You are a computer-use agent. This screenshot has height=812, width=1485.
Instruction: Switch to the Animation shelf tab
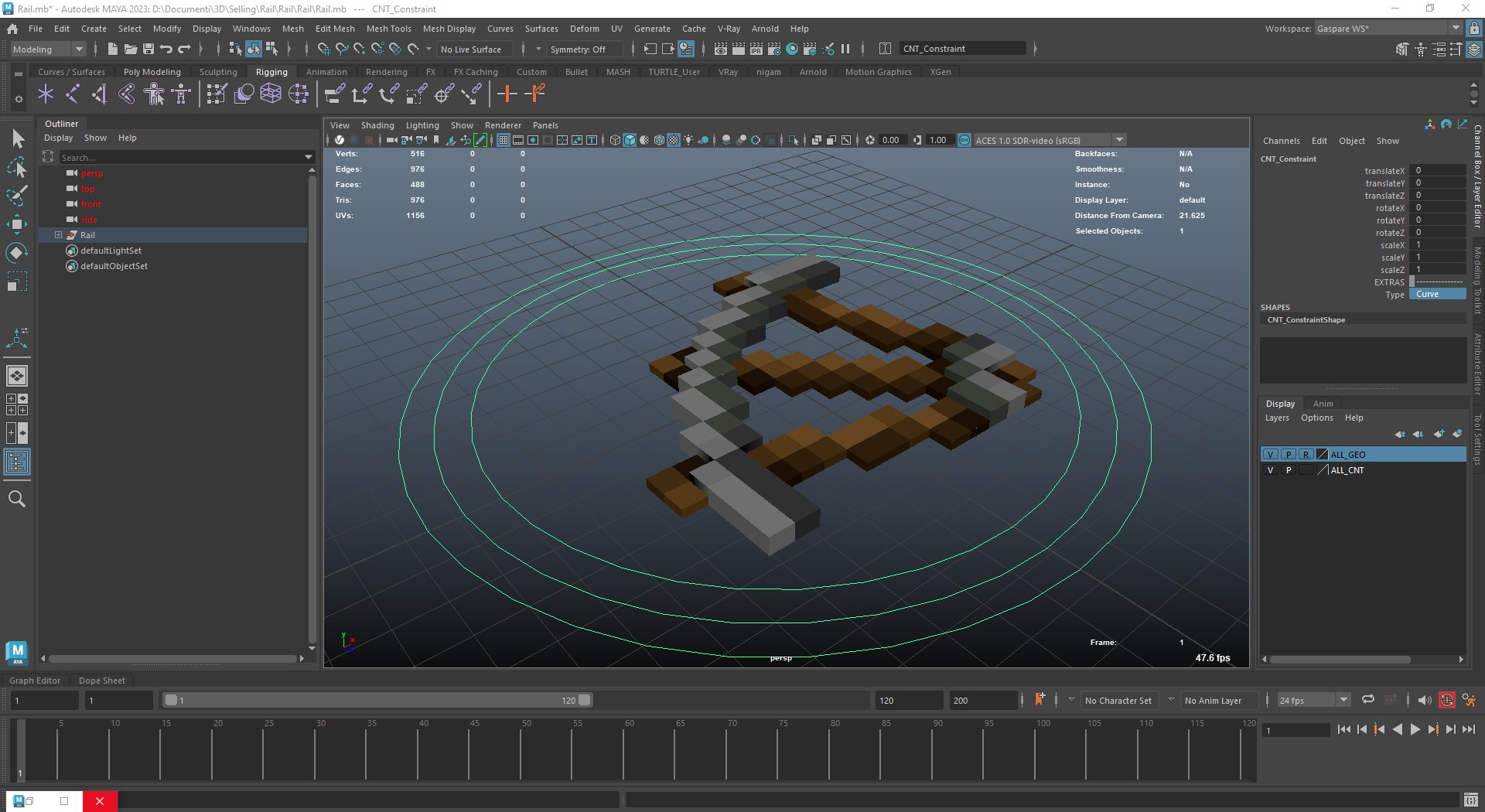326,72
